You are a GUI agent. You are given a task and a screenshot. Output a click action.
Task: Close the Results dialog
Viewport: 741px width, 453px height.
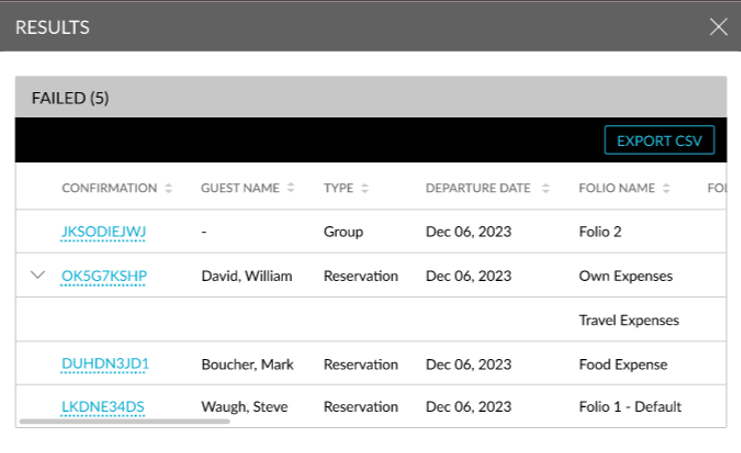tap(718, 27)
